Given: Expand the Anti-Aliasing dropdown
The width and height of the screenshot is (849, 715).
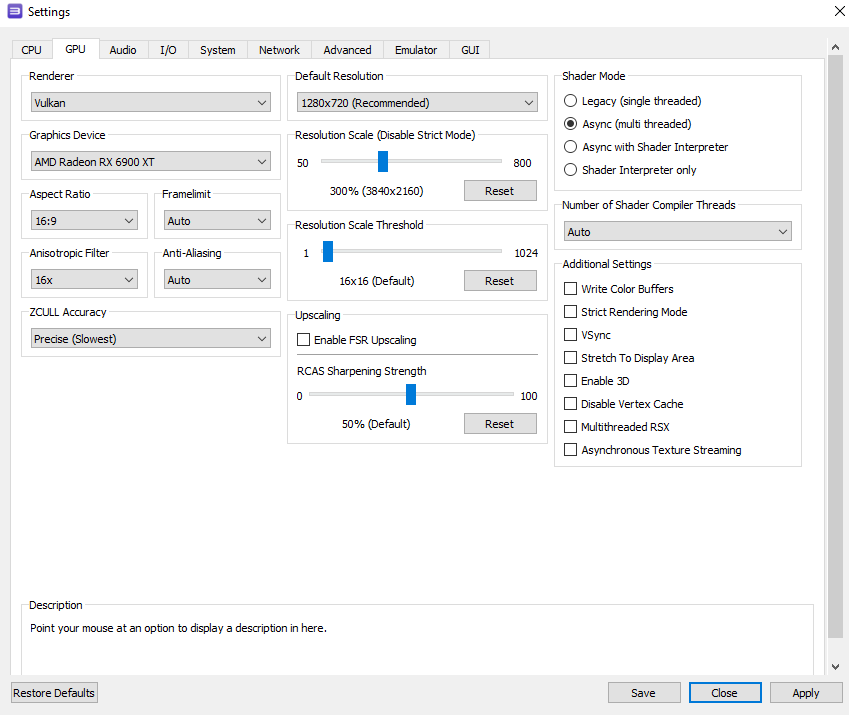Looking at the screenshot, I should (217, 279).
